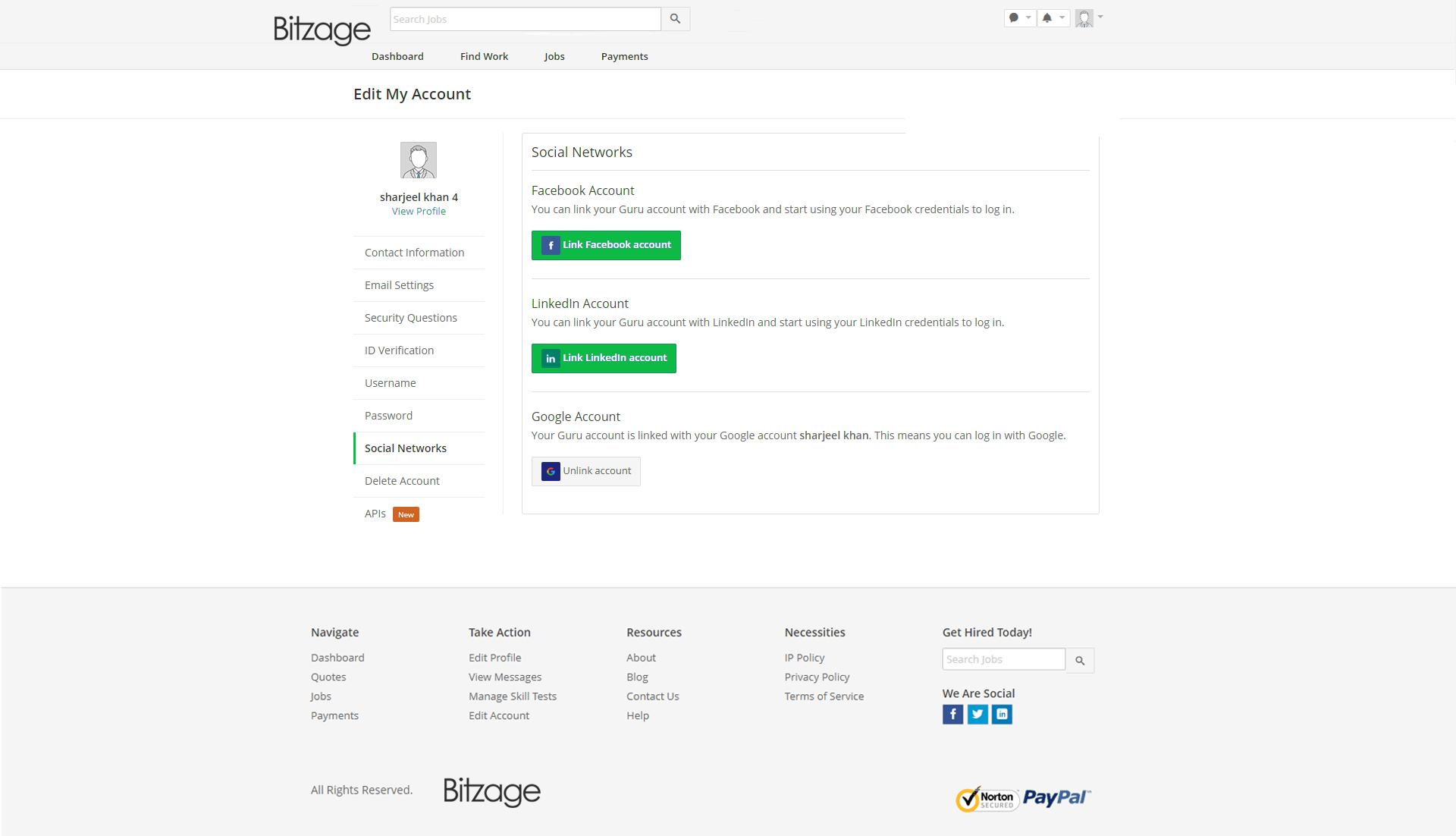Expand the notifications dropdown arrow
Image resolution: width=1456 pixels, height=836 pixels.
click(1062, 17)
